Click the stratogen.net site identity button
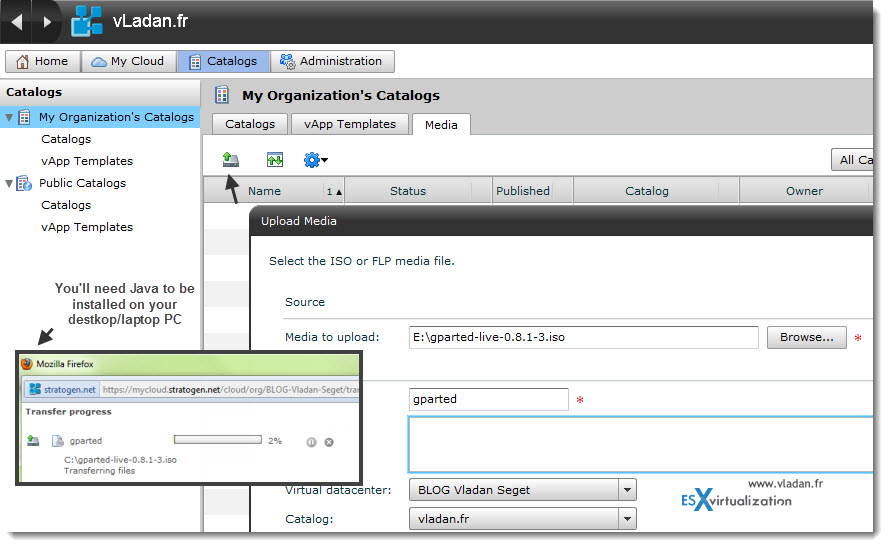Image resolution: width=888 pixels, height=547 pixels. point(62,390)
